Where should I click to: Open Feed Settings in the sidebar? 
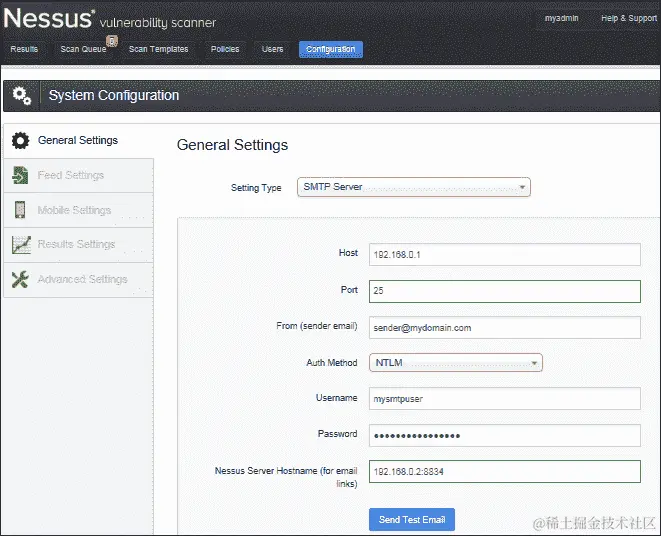click(x=78, y=175)
